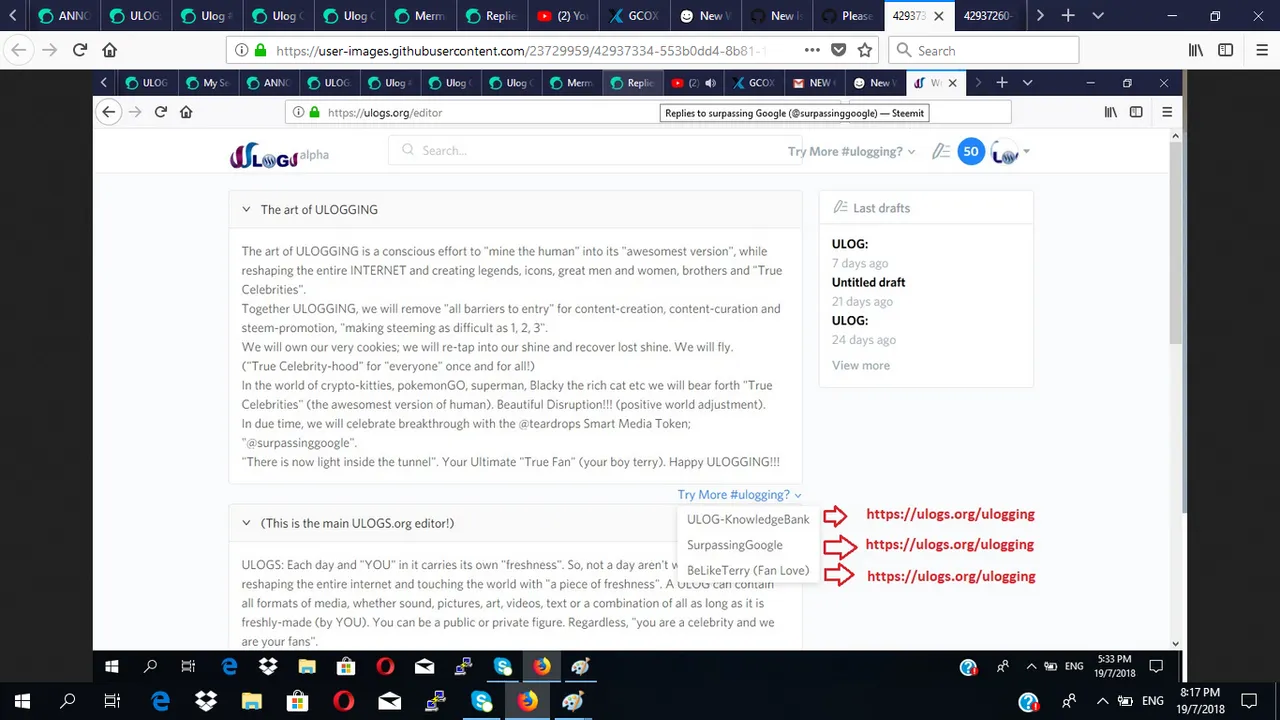Click 'View more' under Last drafts
The image size is (1280, 720).
click(861, 365)
